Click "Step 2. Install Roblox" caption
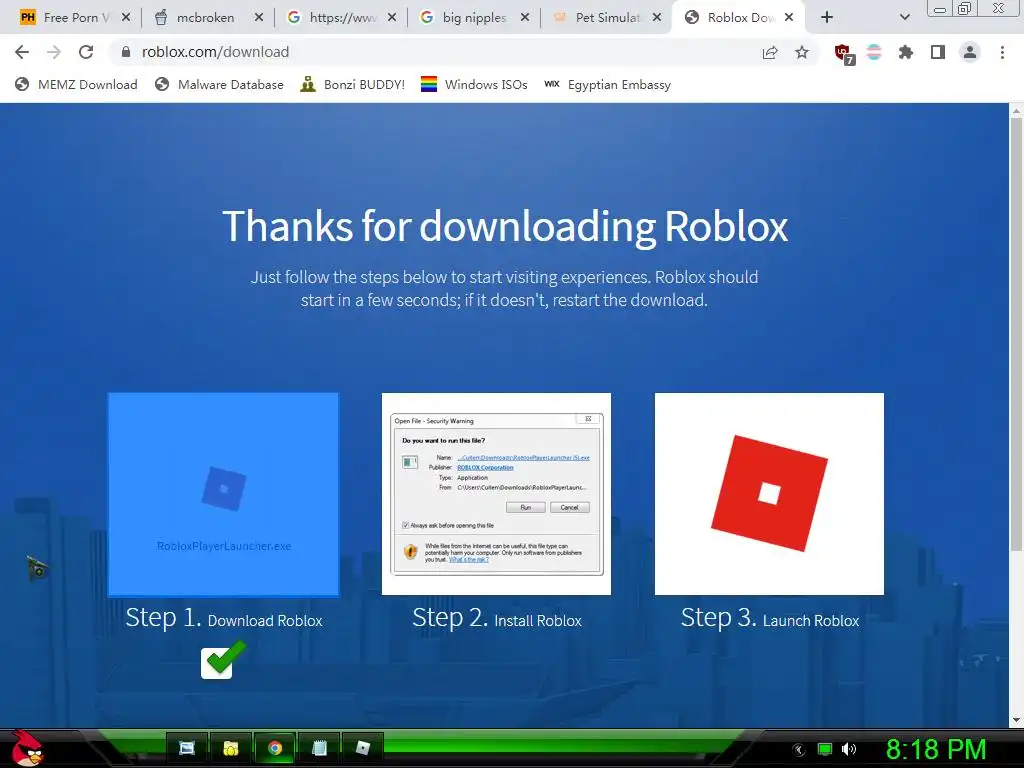 tap(496, 618)
